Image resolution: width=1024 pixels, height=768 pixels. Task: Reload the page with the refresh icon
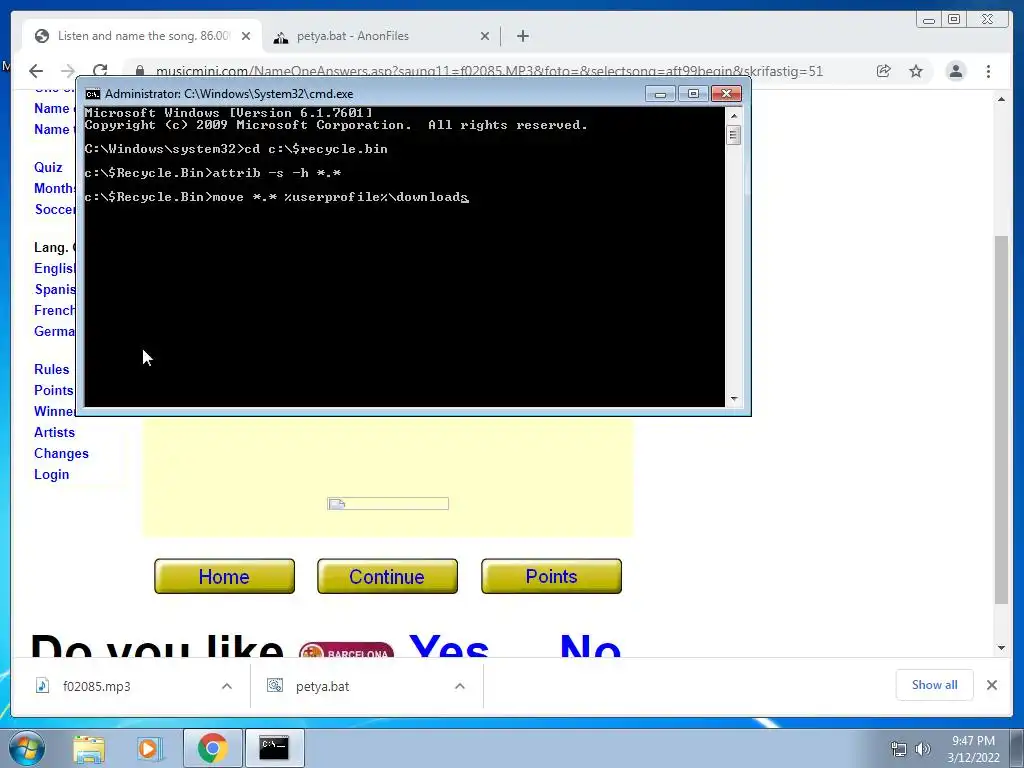click(100, 71)
